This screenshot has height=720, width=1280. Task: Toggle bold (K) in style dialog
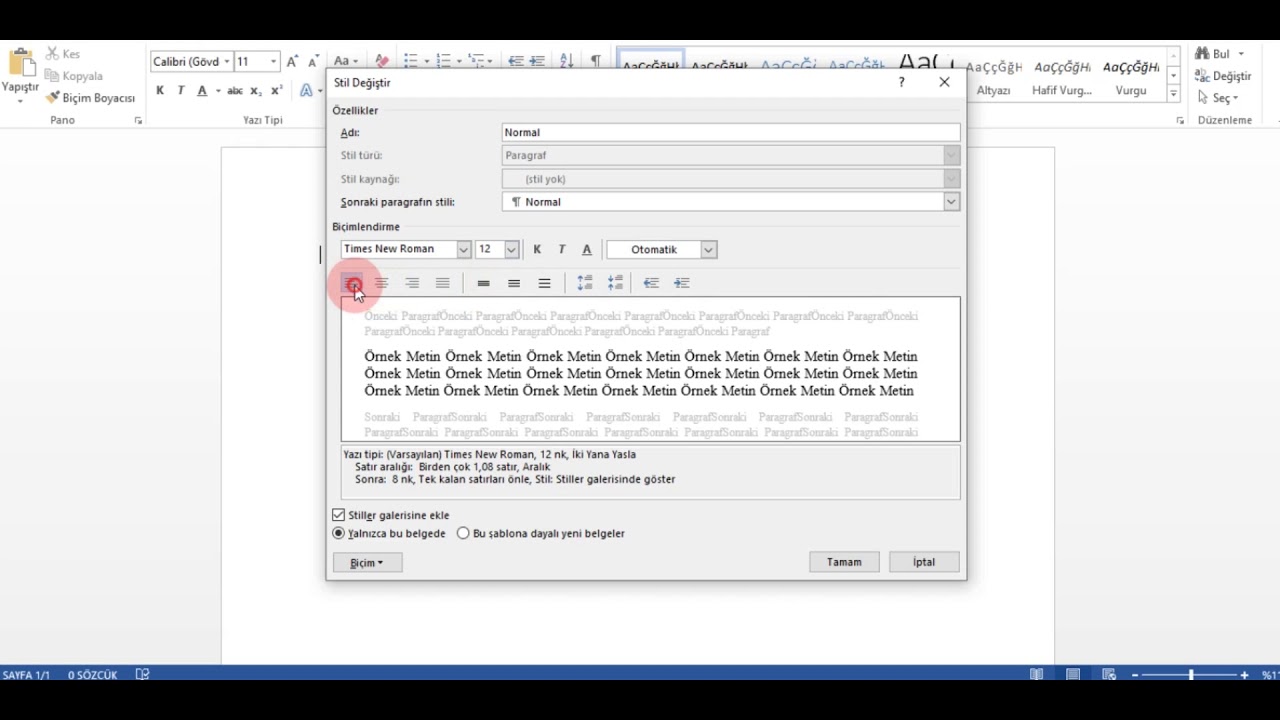click(537, 249)
